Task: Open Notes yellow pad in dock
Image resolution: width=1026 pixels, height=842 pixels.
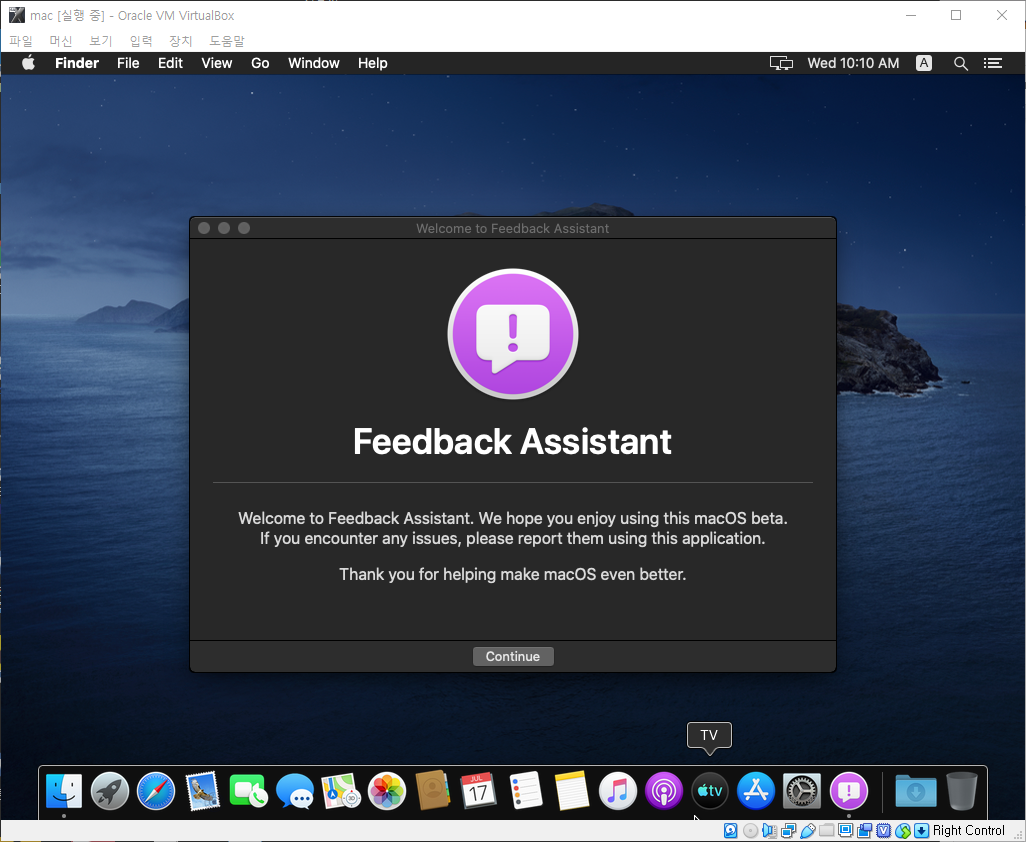Action: tap(571, 791)
